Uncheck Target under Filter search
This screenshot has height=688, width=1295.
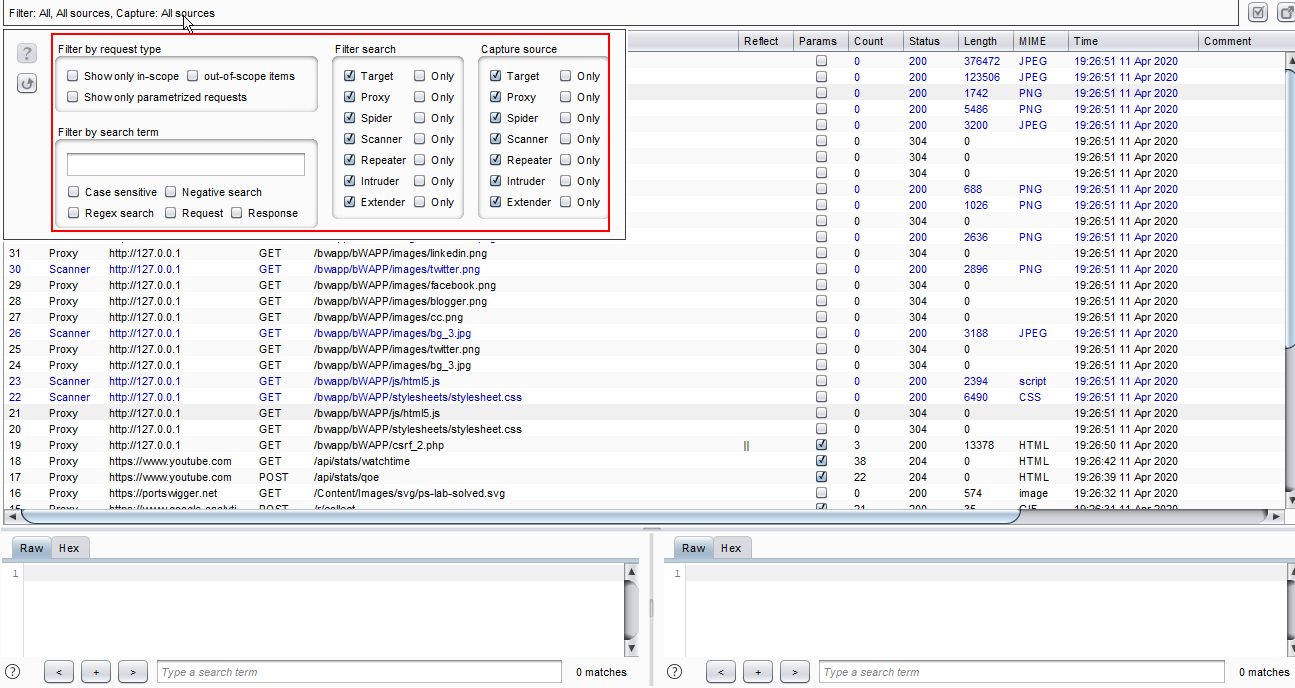coord(349,76)
